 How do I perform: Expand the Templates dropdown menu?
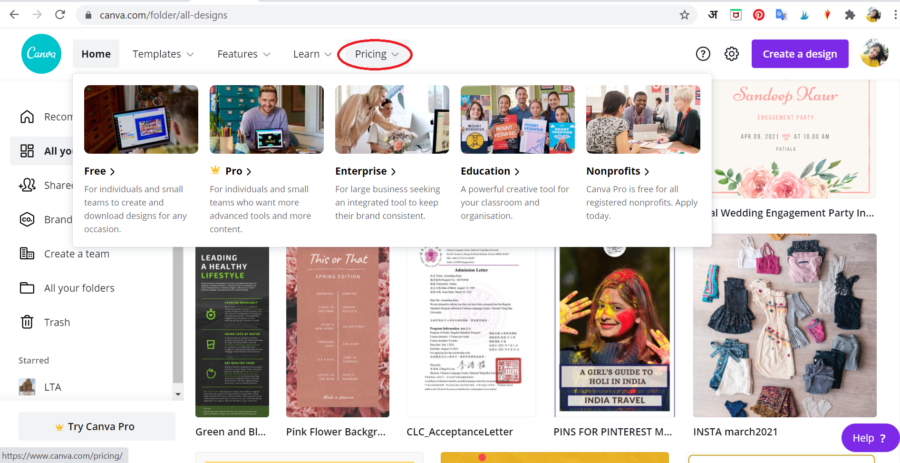pos(163,54)
